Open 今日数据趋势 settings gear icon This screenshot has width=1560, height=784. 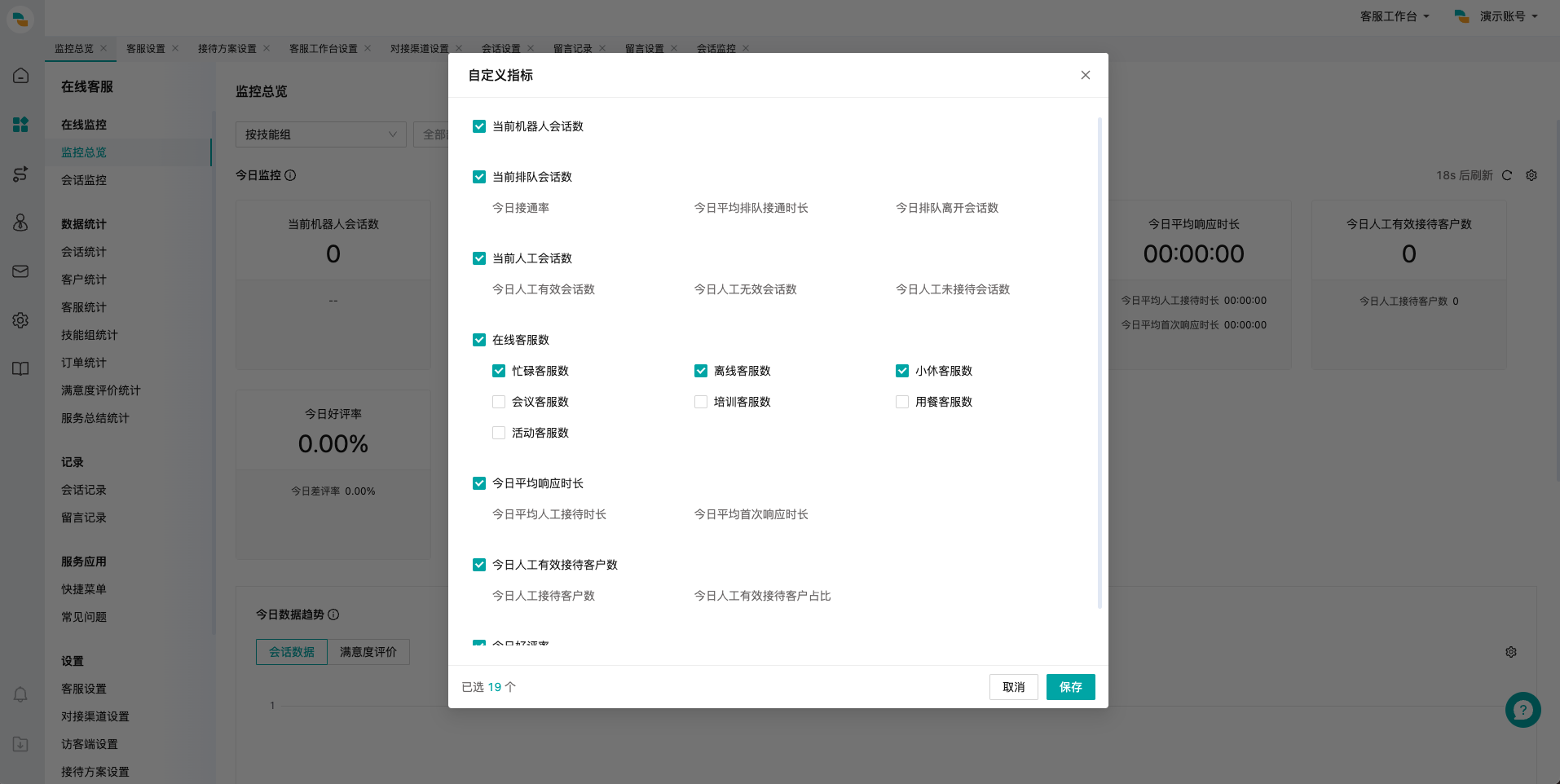(1511, 652)
